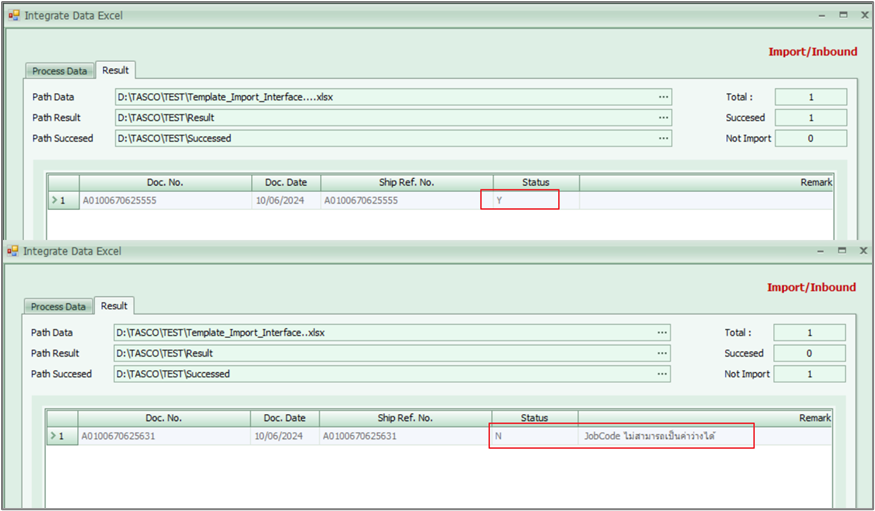Select the Result tab in lower window

click(114, 306)
